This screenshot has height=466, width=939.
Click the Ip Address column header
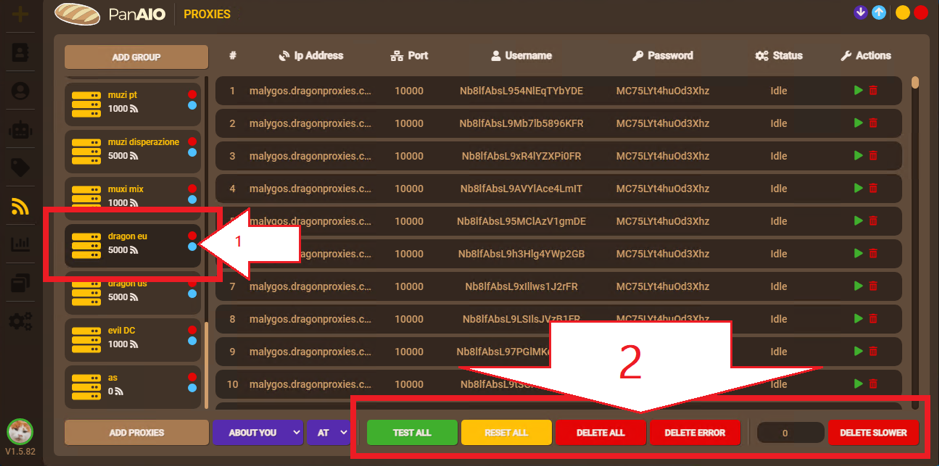[311, 56]
